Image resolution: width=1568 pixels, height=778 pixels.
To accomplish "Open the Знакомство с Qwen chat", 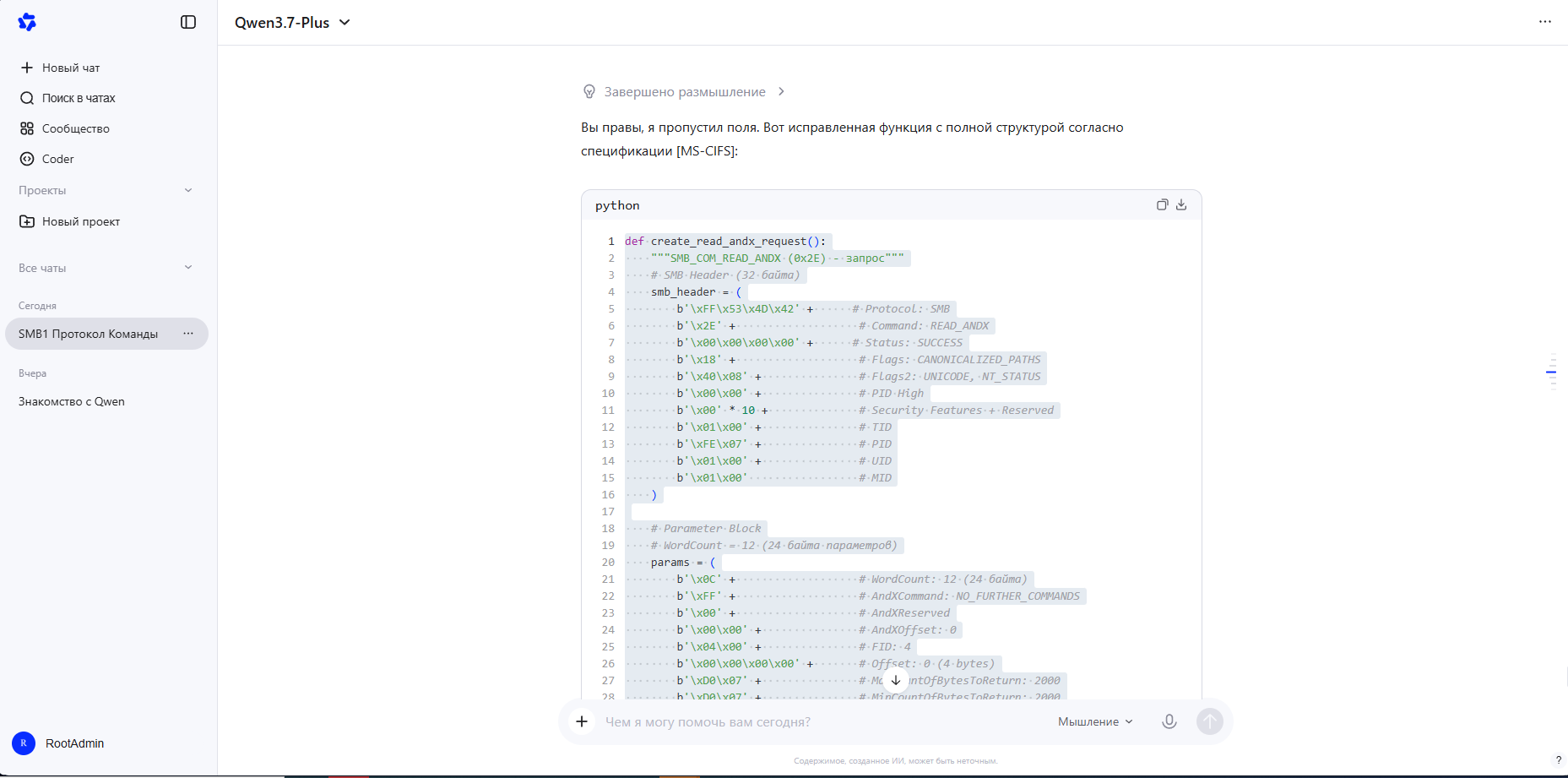I will [x=72, y=401].
